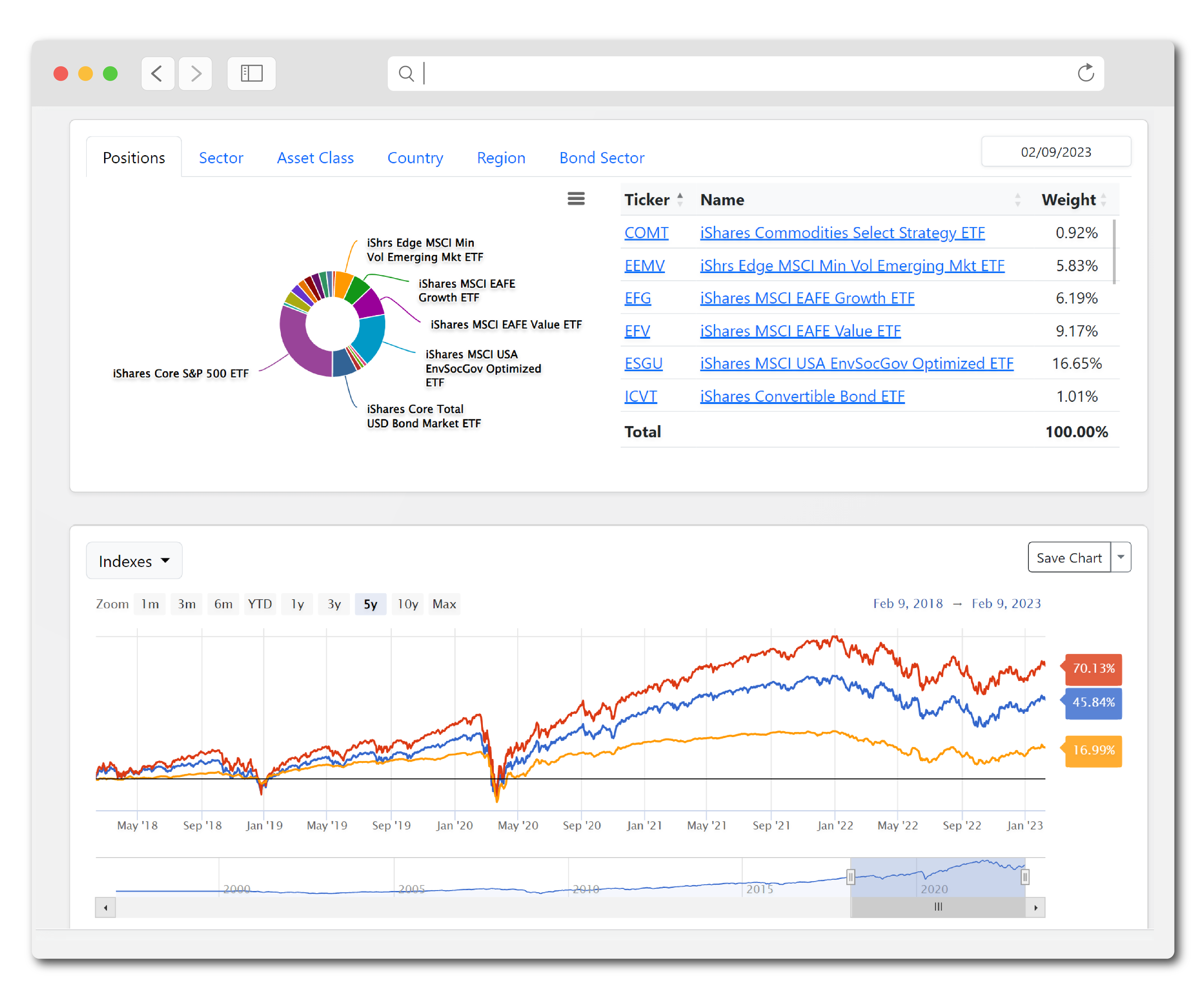The image size is (1204, 984).
Task: Open the EFG ticker link
Action: [637, 298]
